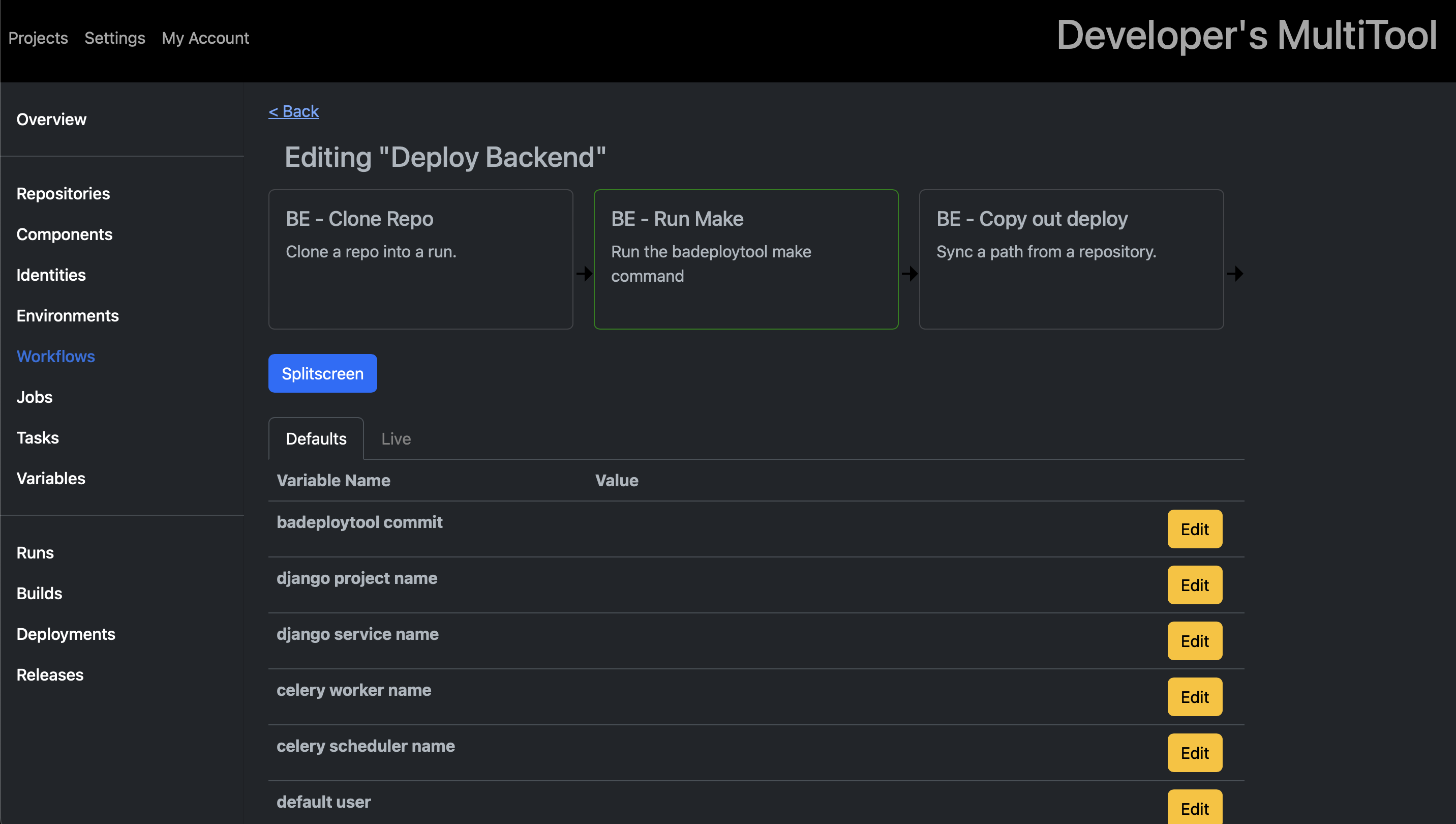The image size is (1456, 824).
Task: Select the Defaults tab
Action: (316, 438)
